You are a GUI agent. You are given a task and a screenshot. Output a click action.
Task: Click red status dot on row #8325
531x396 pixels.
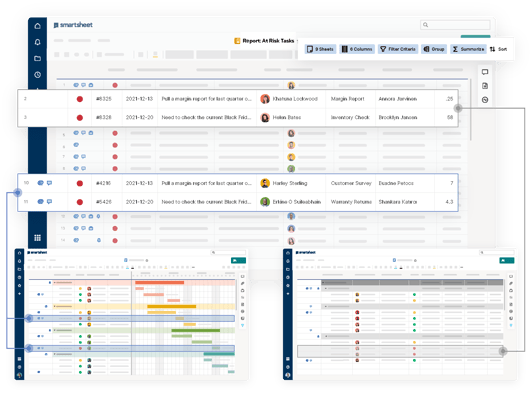(80, 99)
